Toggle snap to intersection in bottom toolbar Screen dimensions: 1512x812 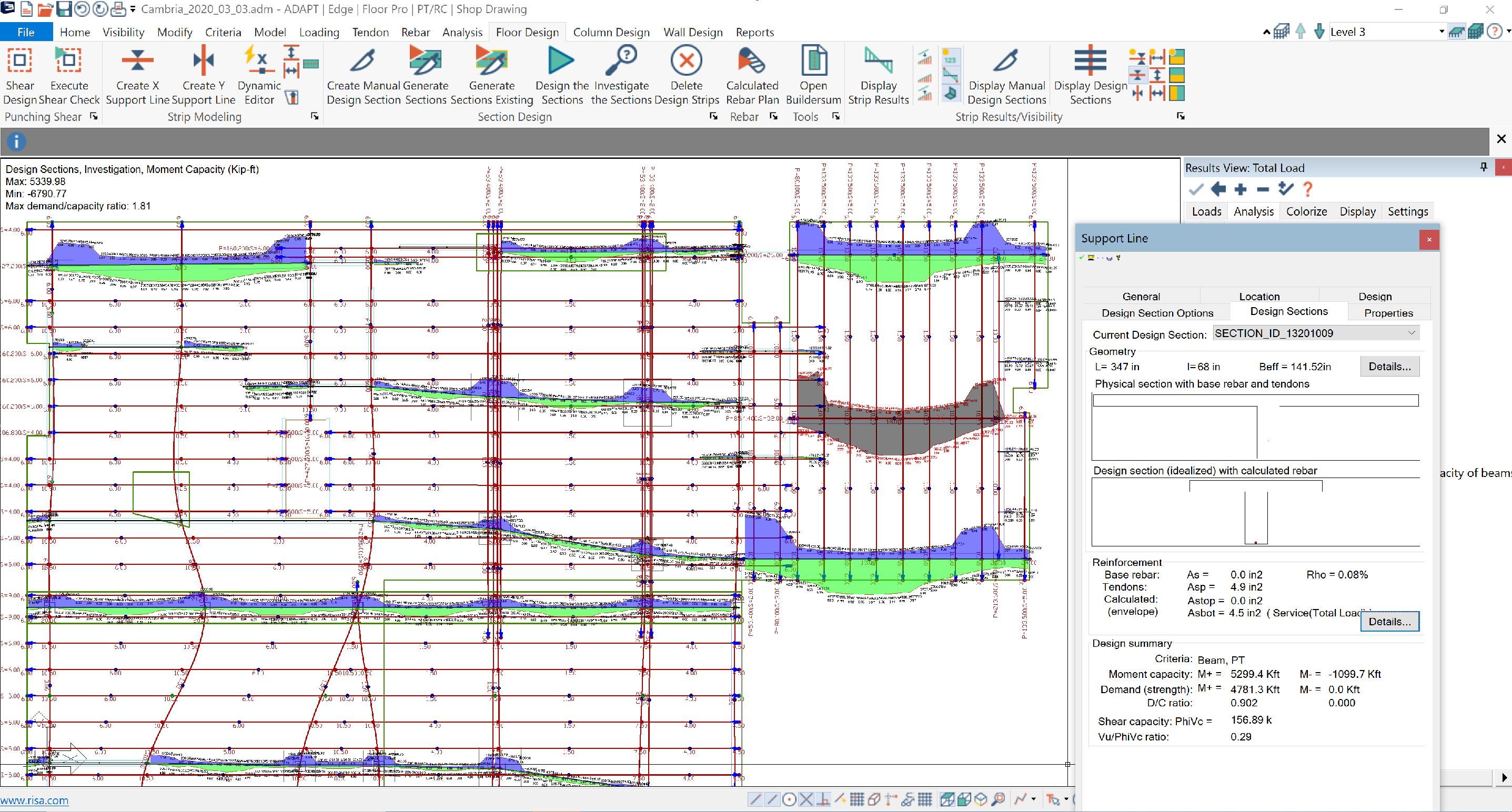coord(806,799)
